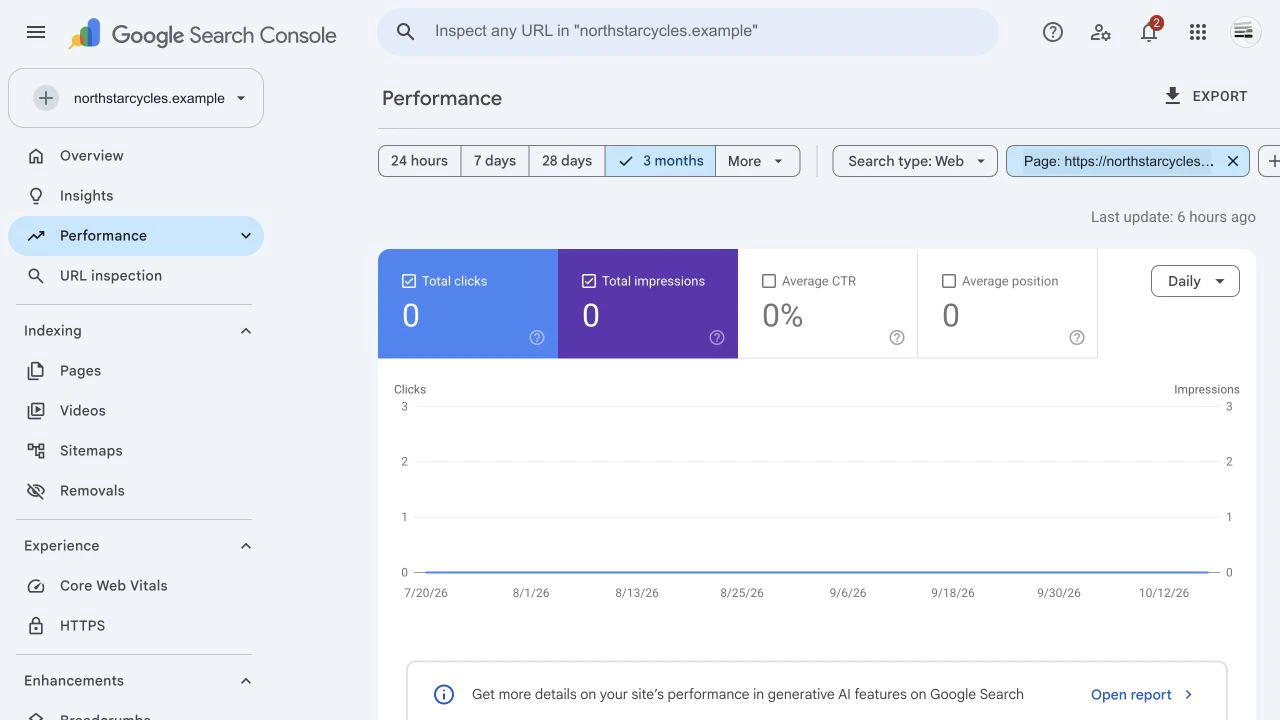Open the Help question mark icon
This screenshot has width=1280, height=720.
(1052, 32)
